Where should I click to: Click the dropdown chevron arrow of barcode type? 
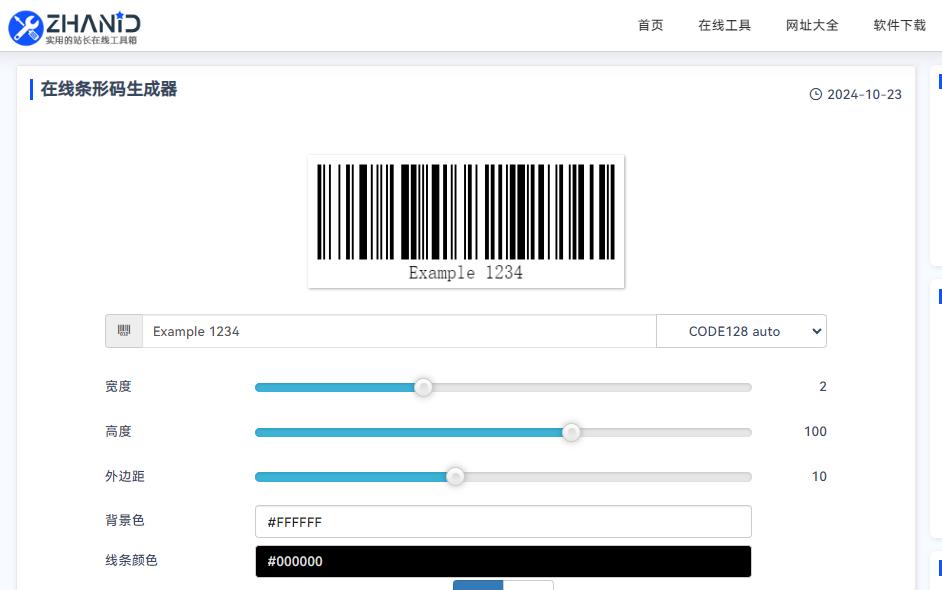point(816,331)
